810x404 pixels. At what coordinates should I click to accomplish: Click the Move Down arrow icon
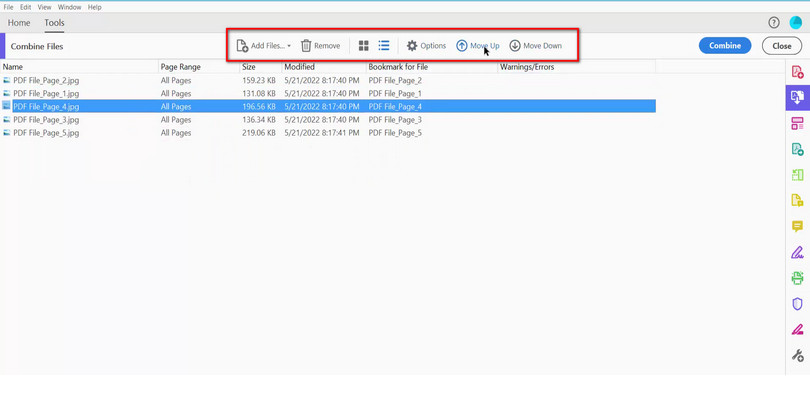click(515, 46)
